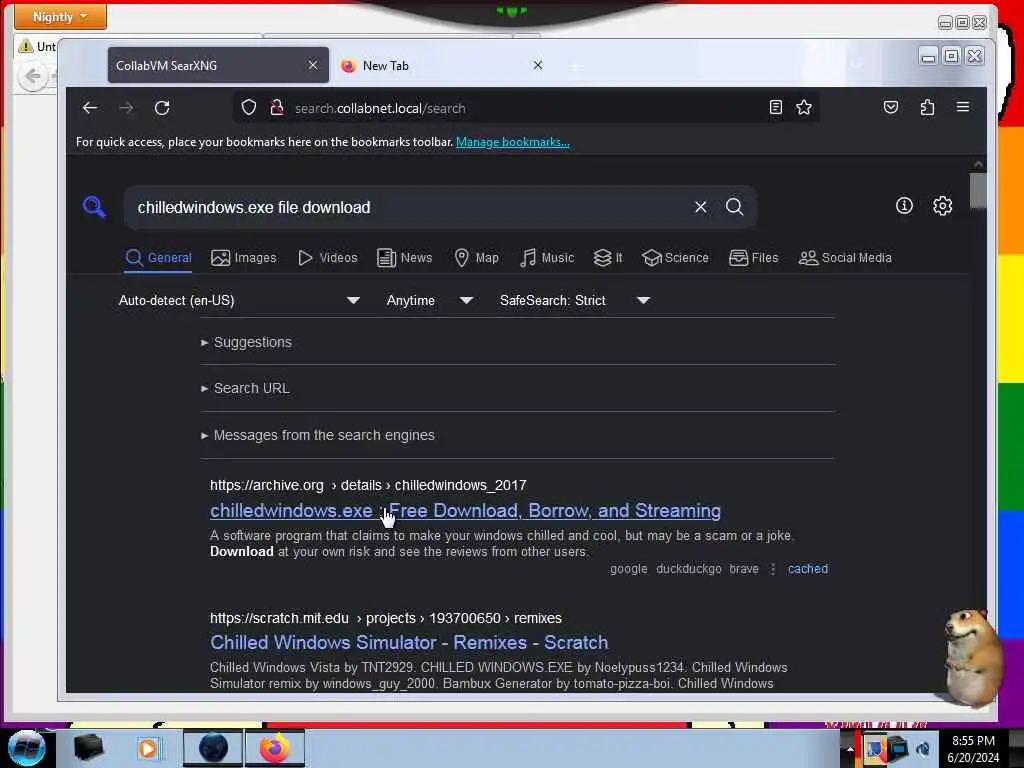Image resolution: width=1024 pixels, height=768 pixels.
Task: Open the SearXNG info icon
Action: pos(904,206)
